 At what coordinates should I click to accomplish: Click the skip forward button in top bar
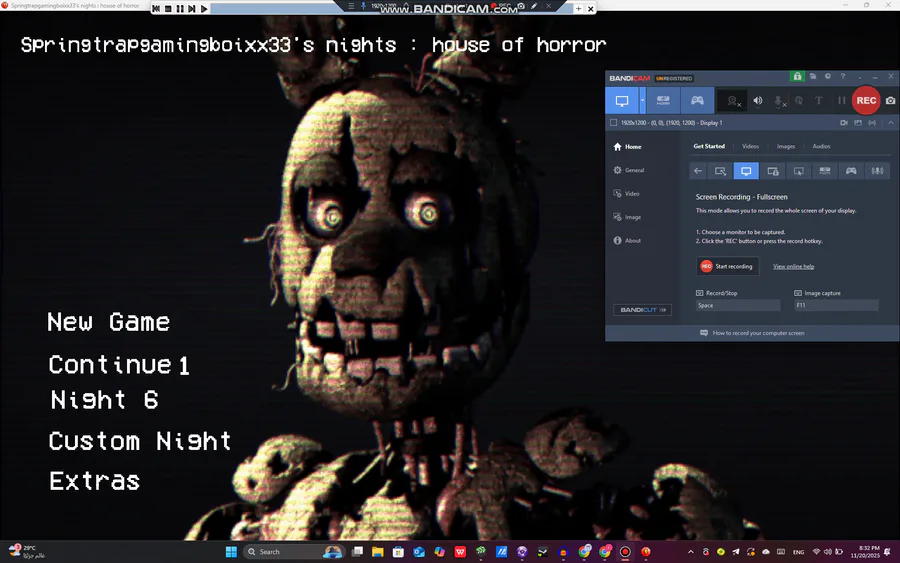(192, 9)
